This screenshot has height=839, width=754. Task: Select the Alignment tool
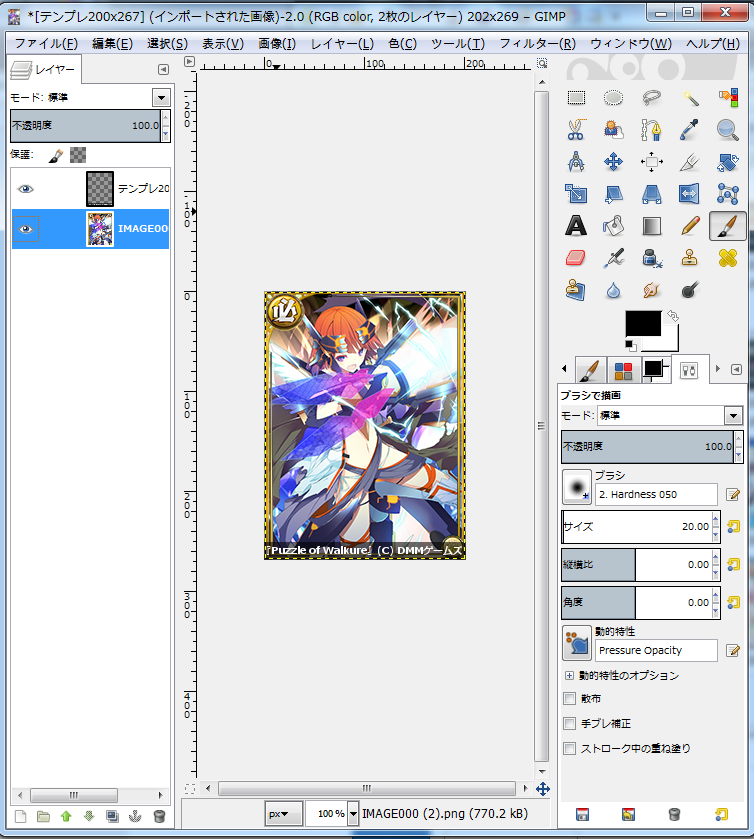(651, 162)
